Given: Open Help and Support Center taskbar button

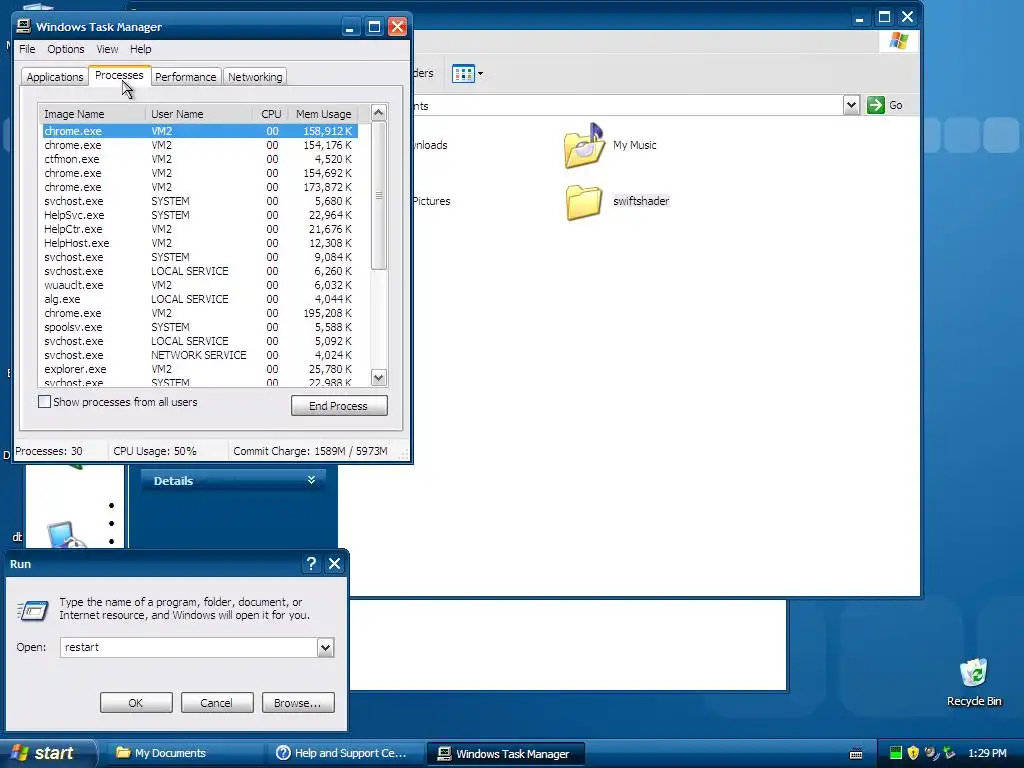Looking at the screenshot, I should click(346, 753).
